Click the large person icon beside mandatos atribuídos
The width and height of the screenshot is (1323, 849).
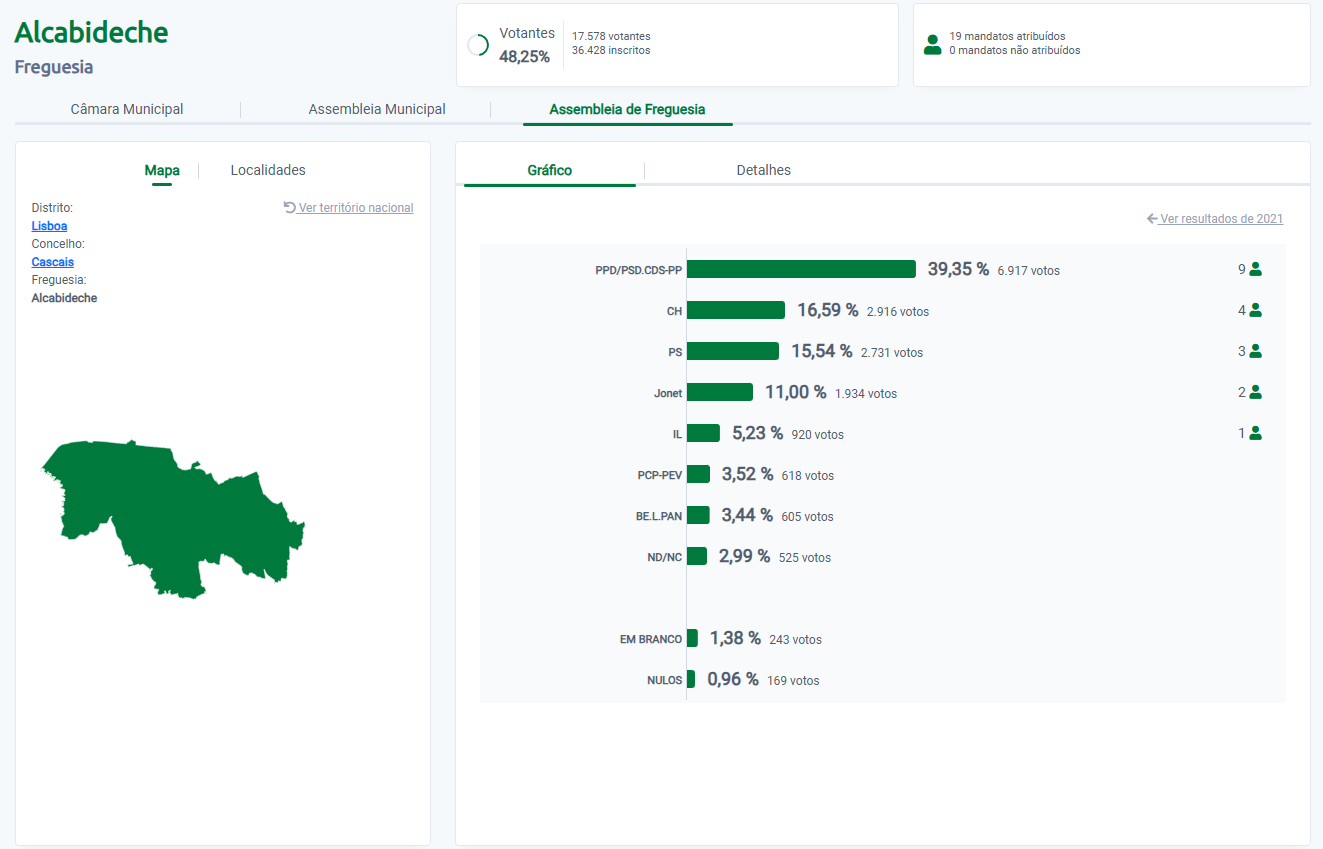[932, 44]
